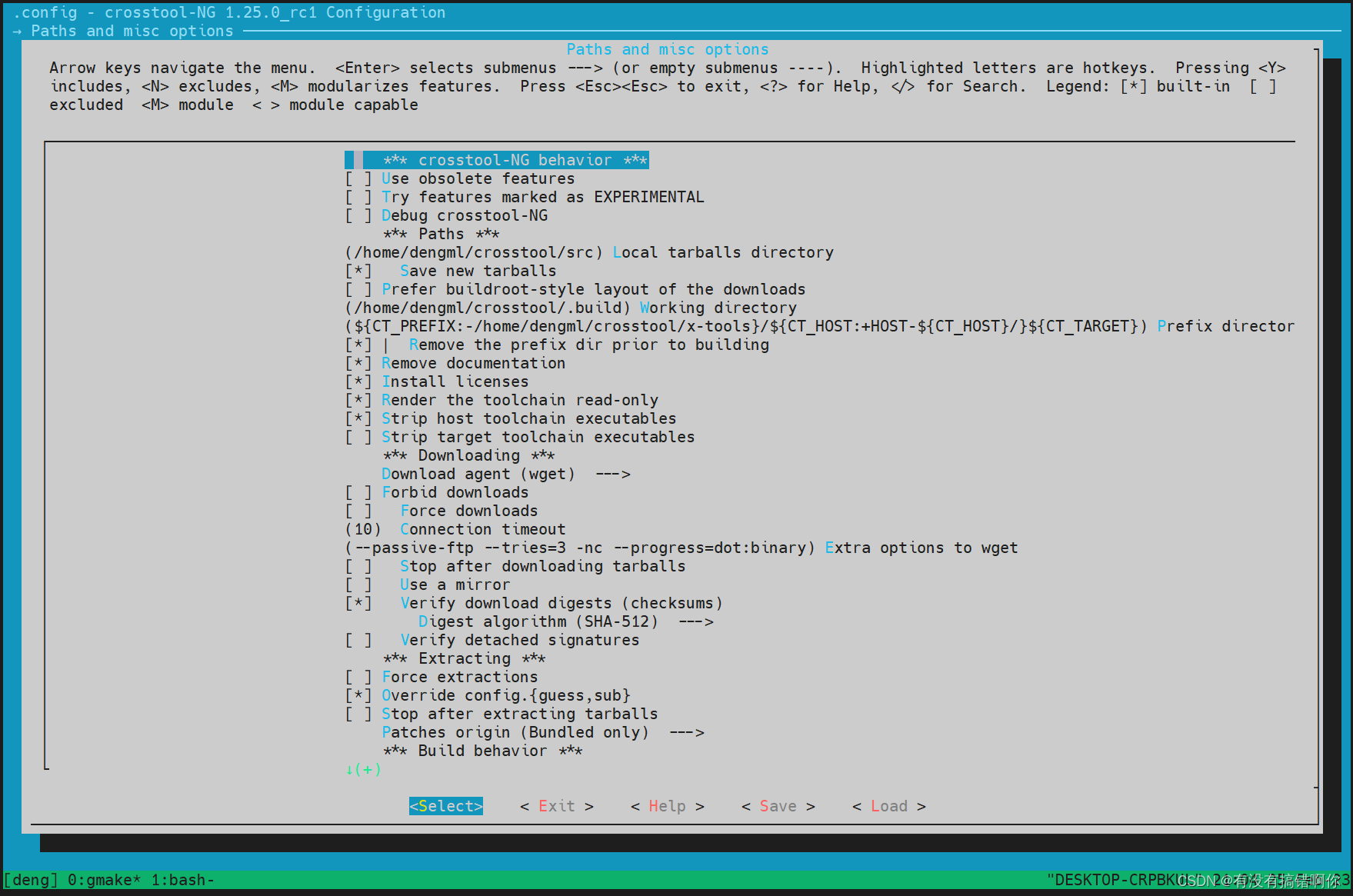Switch to tmux window 0:gmake
The height and width of the screenshot is (896, 1353).
pyautogui.click(x=105, y=880)
